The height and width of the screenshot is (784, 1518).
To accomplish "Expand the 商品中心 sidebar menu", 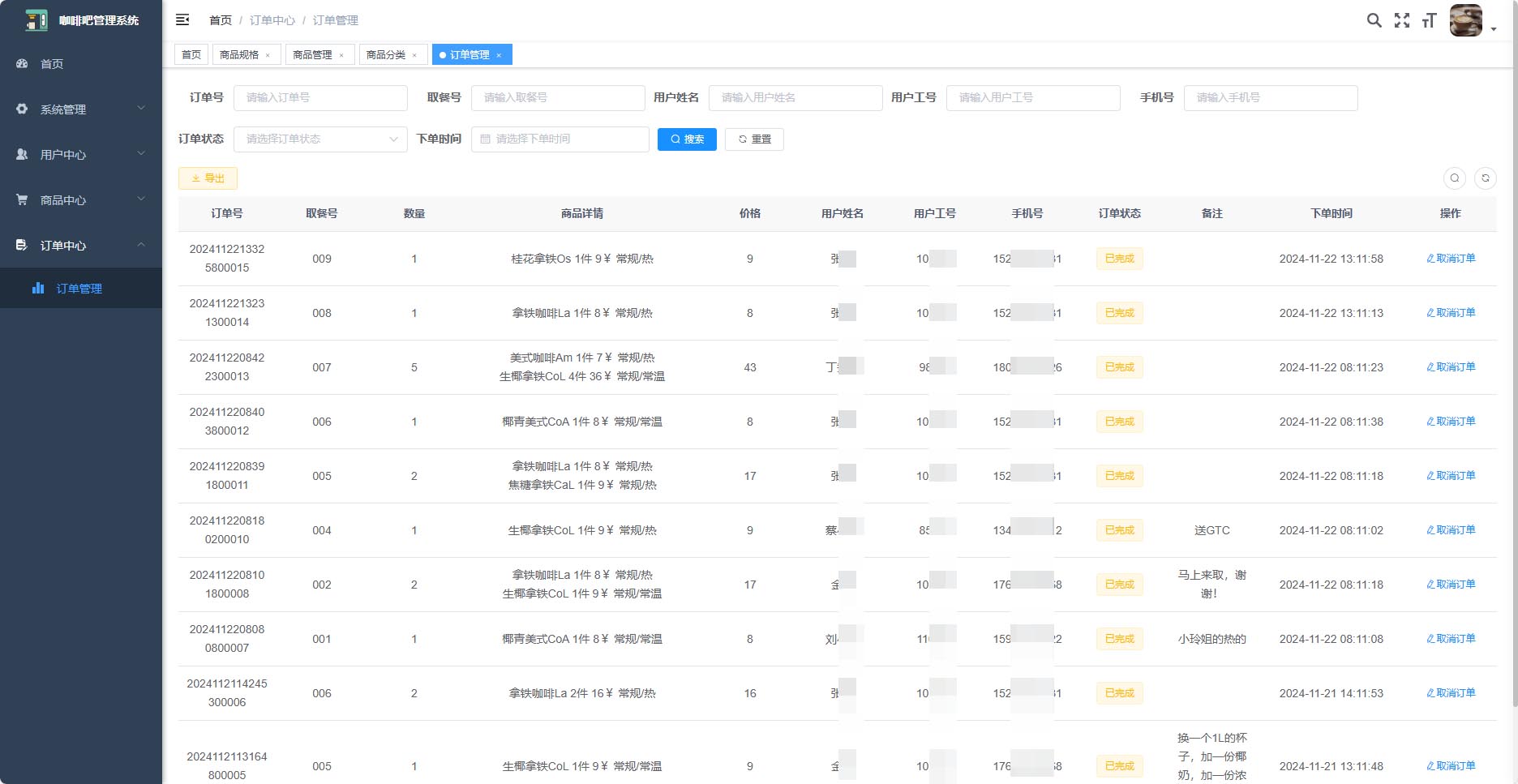I will [x=81, y=199].
